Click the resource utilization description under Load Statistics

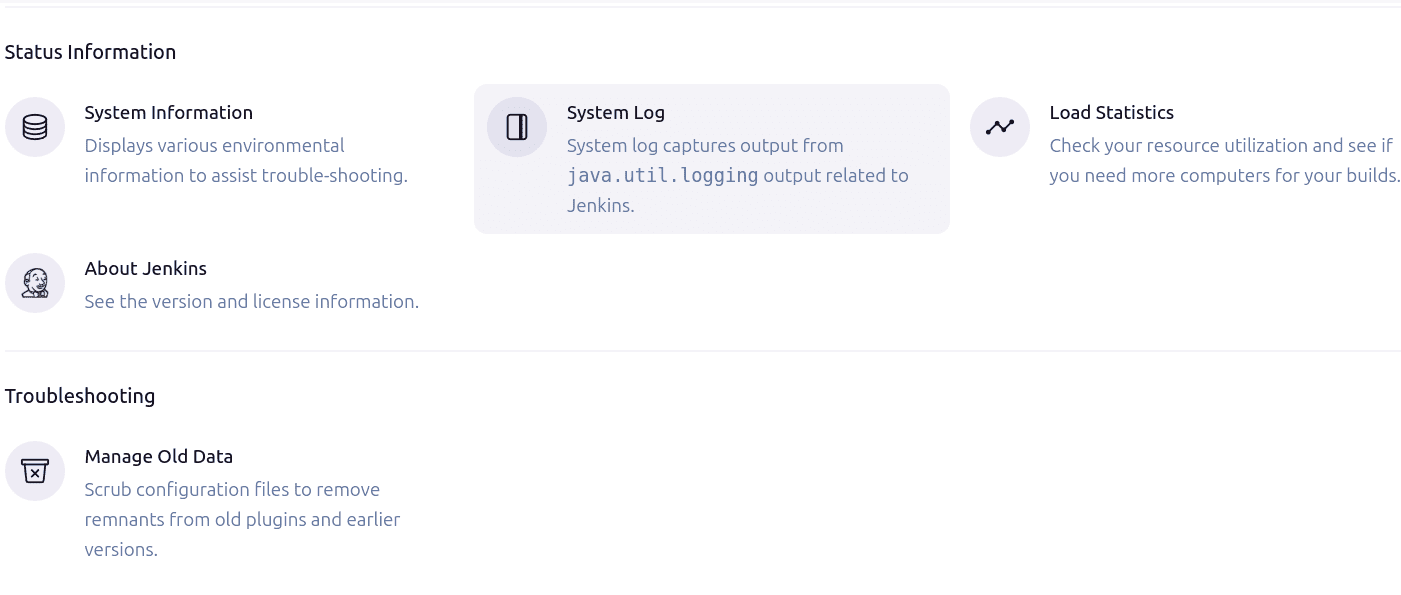(1224, 160)
